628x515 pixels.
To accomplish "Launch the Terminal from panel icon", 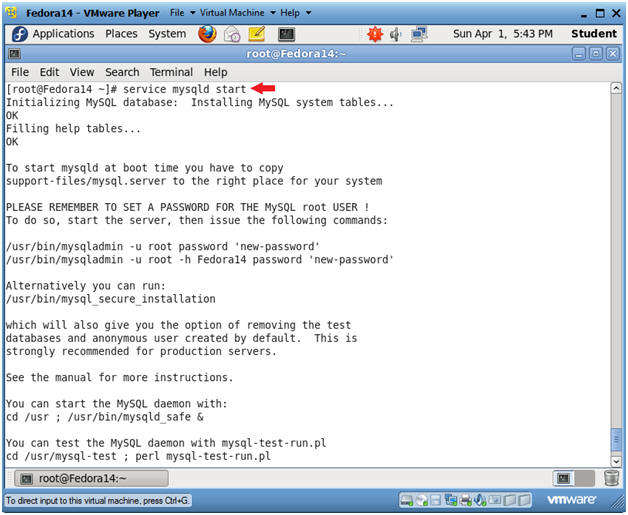I will [286, 34].
